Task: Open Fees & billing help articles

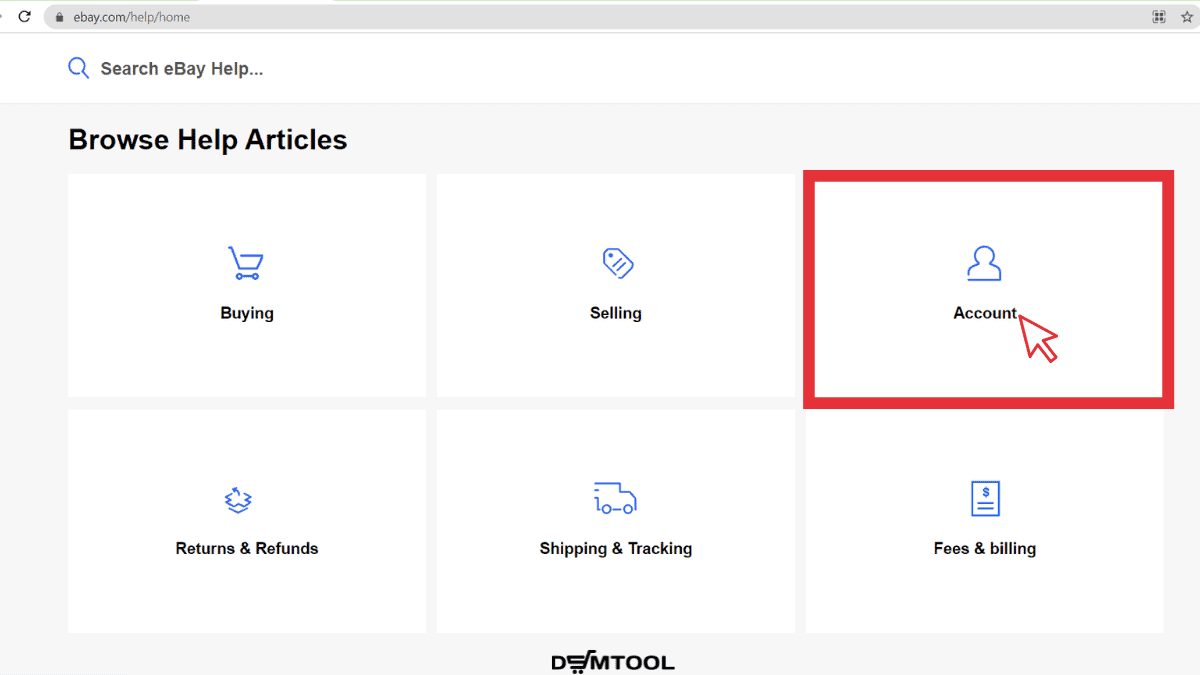Action: 985,521
